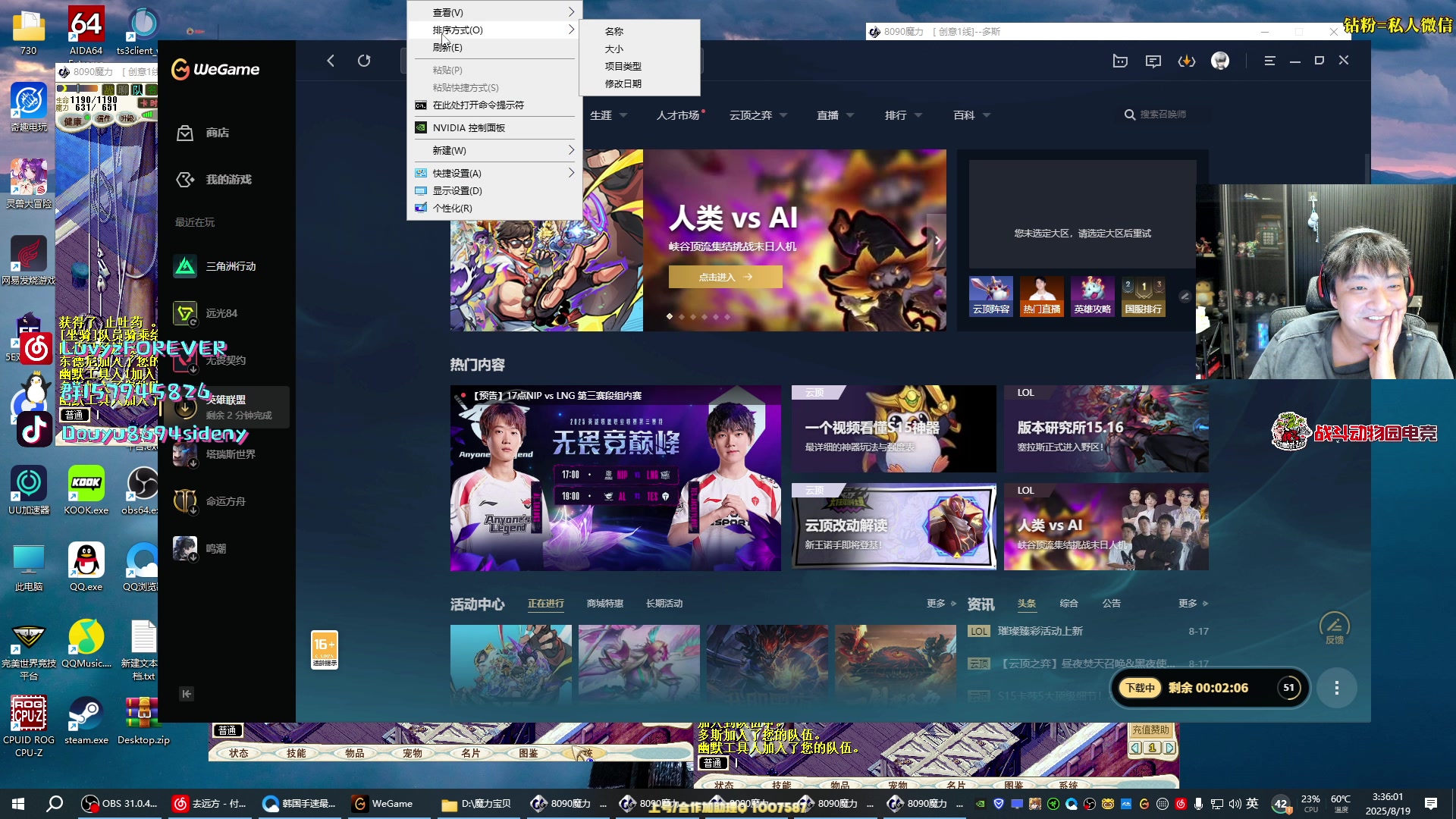Expand the 新建(W) submenu

click(494, 150)
